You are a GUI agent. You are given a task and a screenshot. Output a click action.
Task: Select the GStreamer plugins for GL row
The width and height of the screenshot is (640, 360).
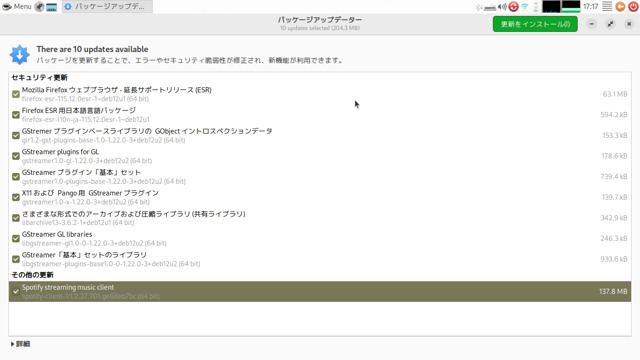[x=320, y=156]
